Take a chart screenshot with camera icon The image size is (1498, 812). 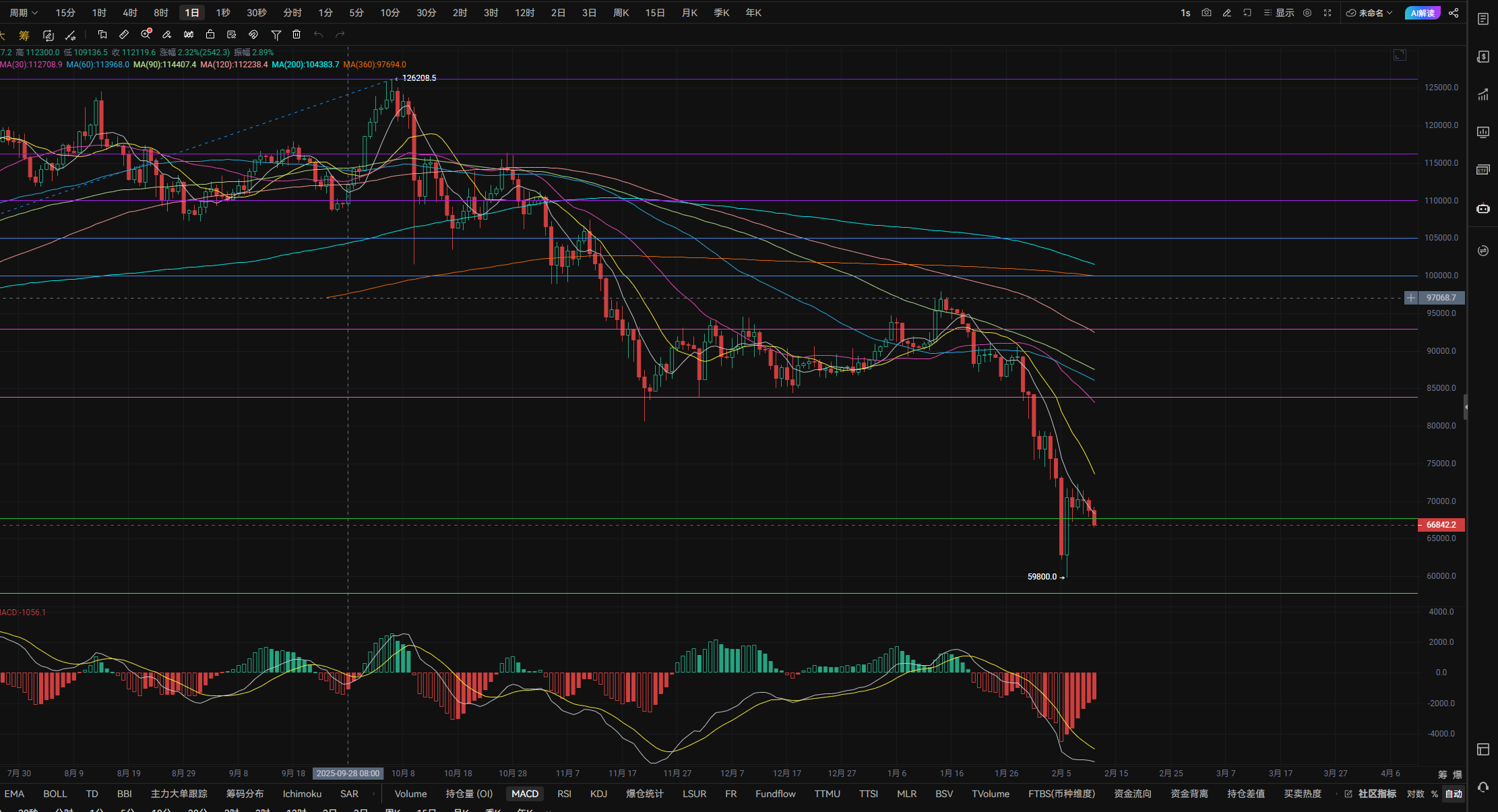coord(1206,13)
